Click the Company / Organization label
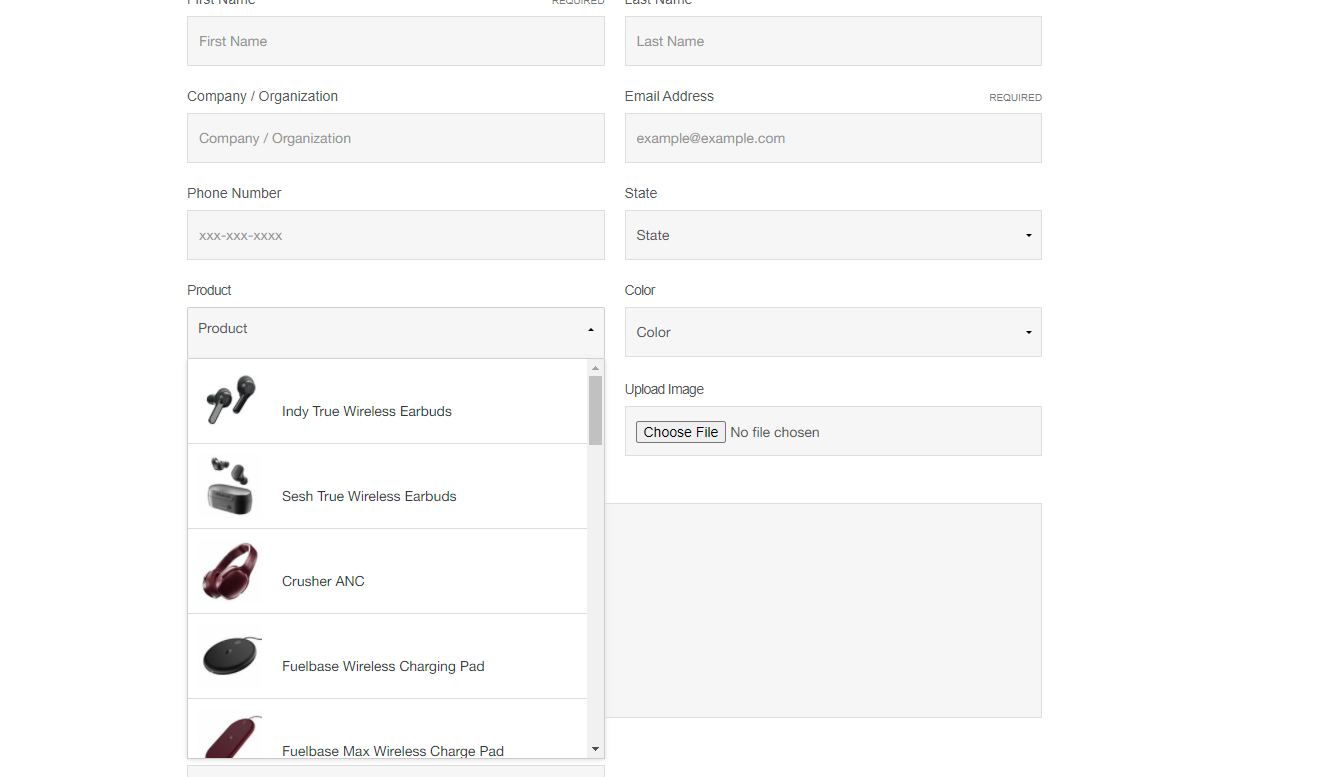The width and height of the screenshot is (1317, 777). tap(262, 96)
